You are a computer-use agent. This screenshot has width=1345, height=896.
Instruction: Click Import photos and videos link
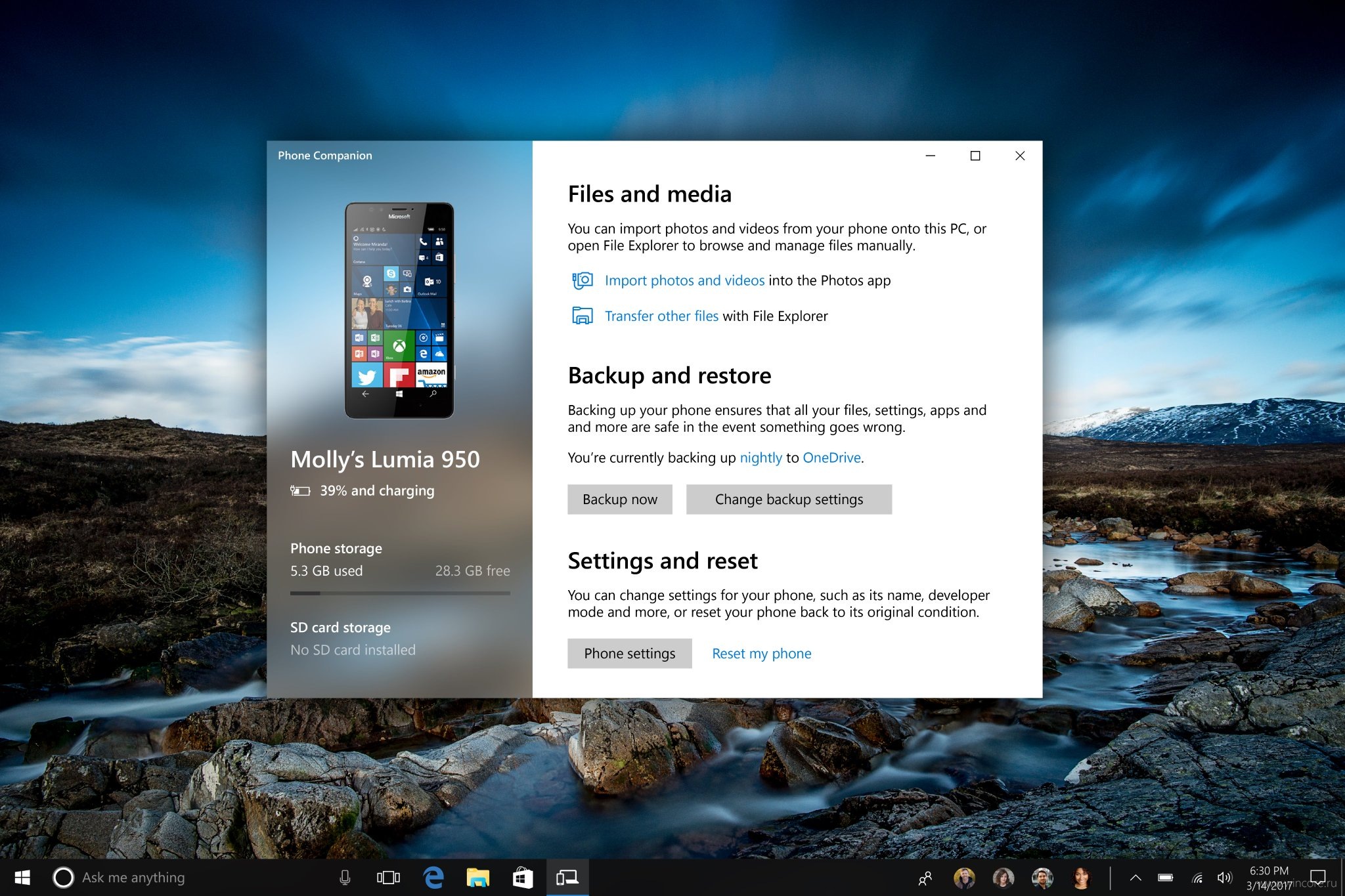coord(684,280)
